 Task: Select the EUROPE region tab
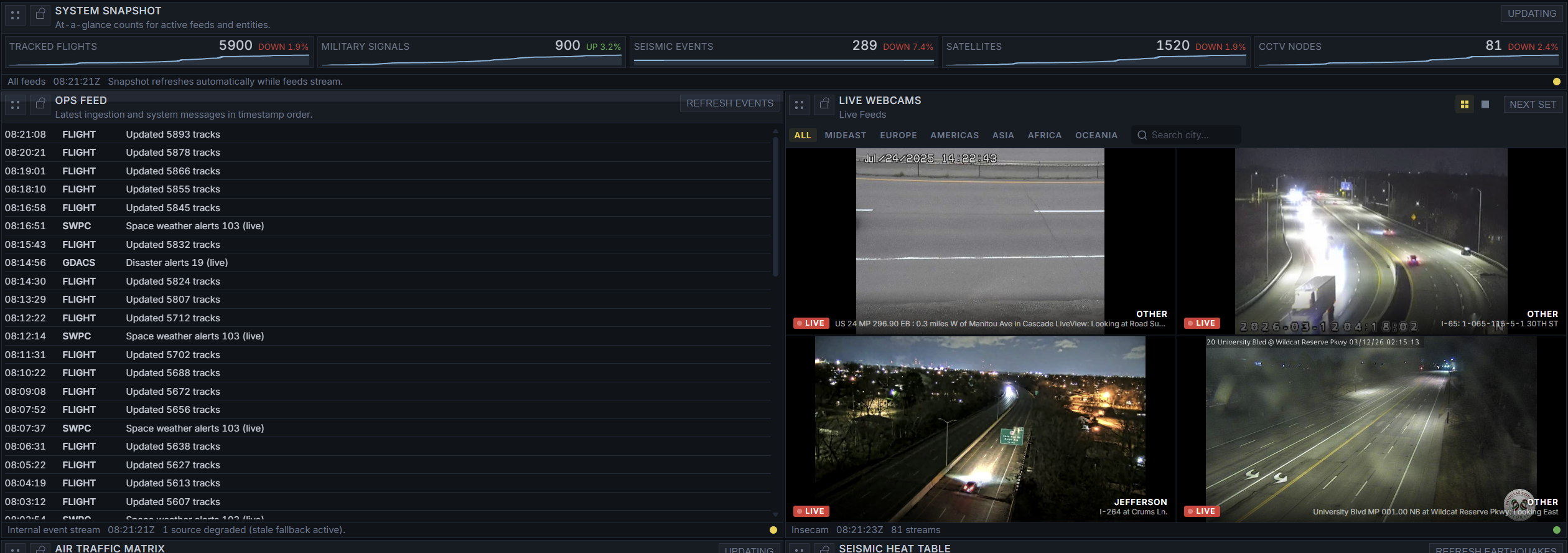tap(898, 135)
